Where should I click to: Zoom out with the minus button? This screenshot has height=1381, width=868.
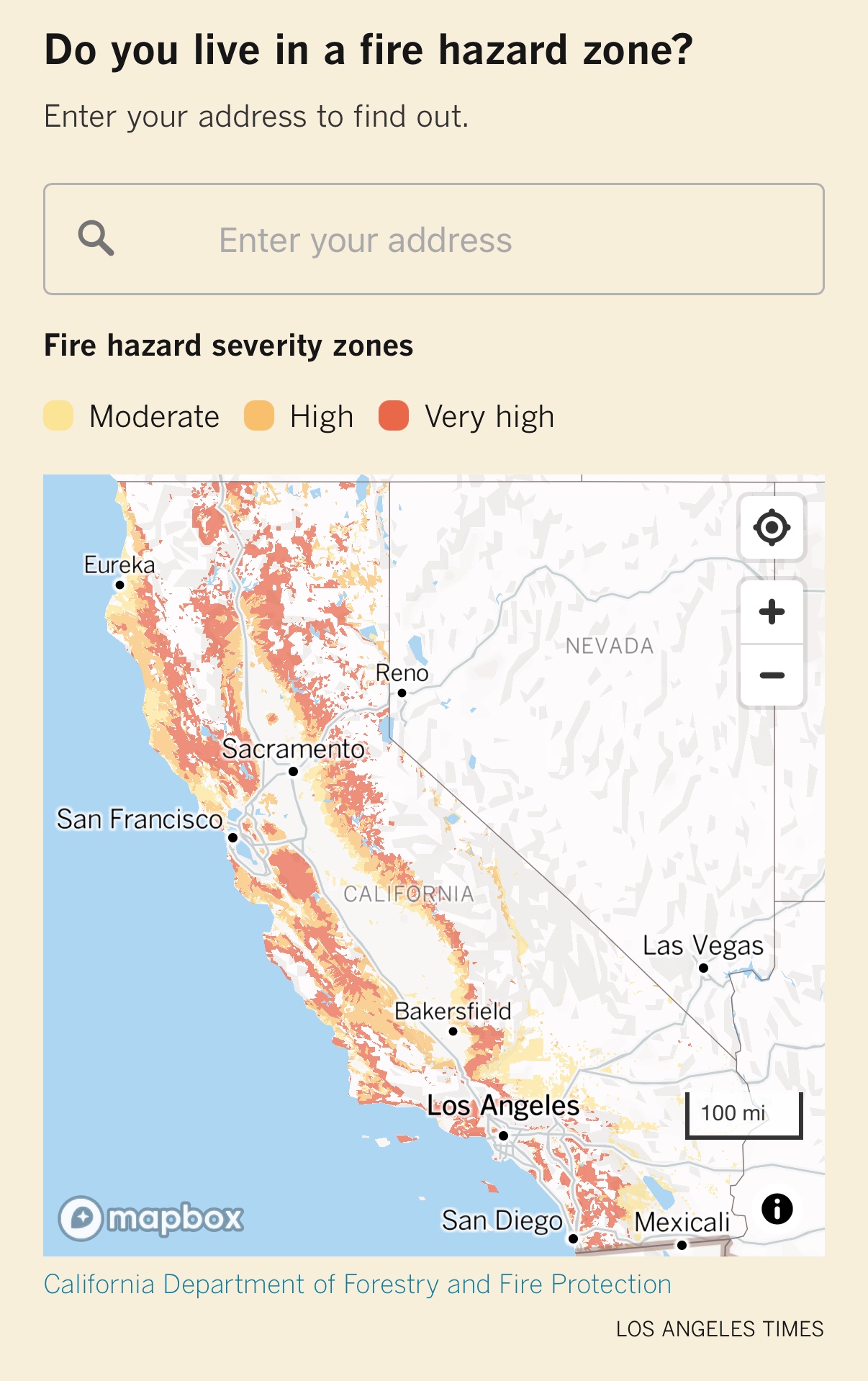tap(772, 675)
